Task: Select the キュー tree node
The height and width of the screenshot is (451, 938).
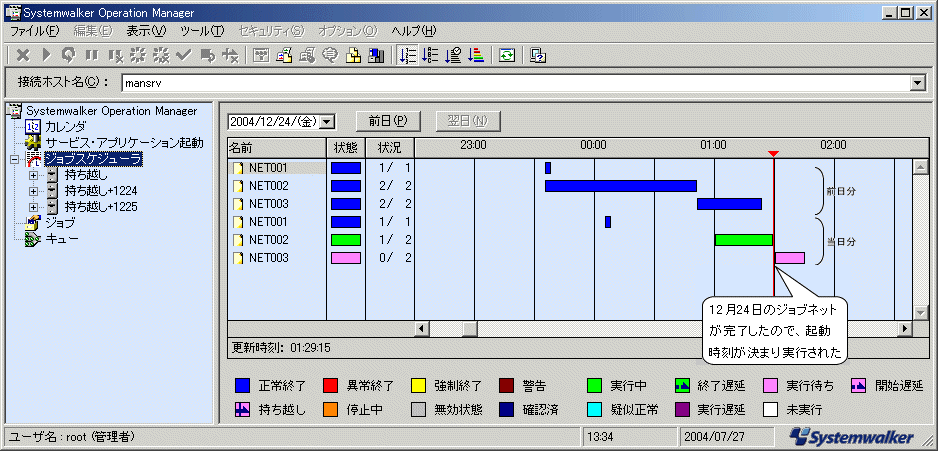Action: pos(62,239)
